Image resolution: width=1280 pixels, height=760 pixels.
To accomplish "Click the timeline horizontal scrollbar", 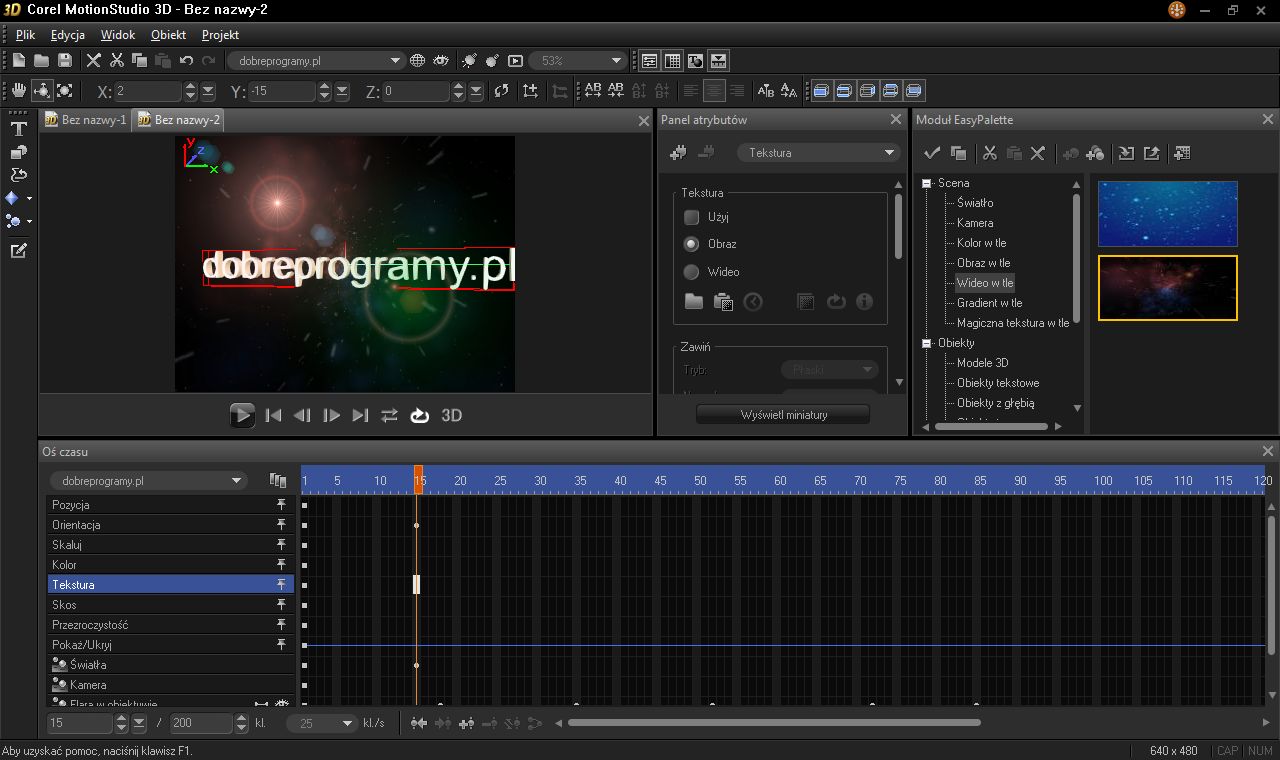I will pos(774,723).
